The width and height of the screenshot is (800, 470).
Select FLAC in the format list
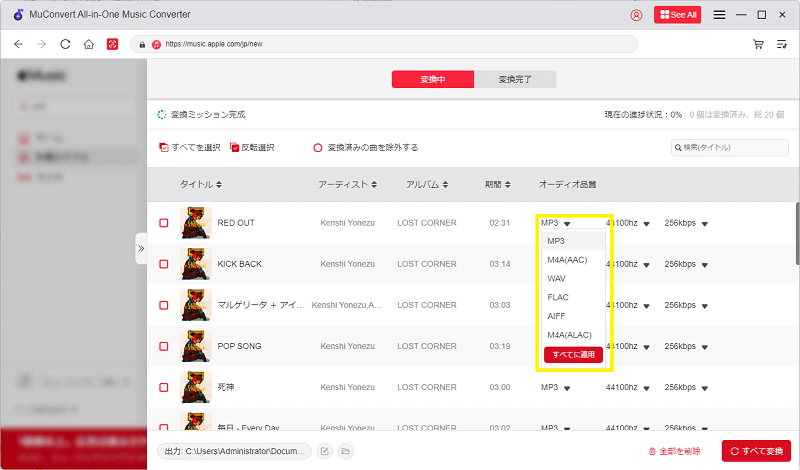pyautogui.click(x=573, y=297)
